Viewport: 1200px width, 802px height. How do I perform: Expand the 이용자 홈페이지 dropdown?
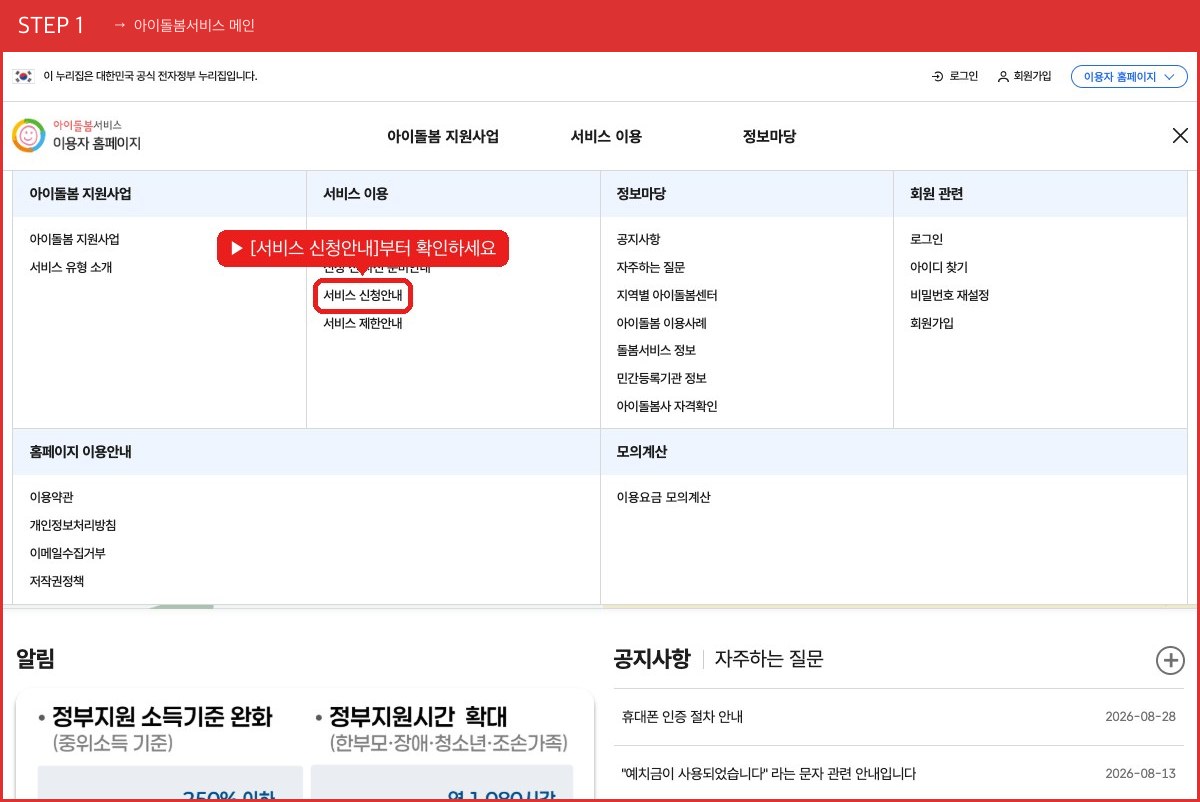click(x=1129, y=76)
